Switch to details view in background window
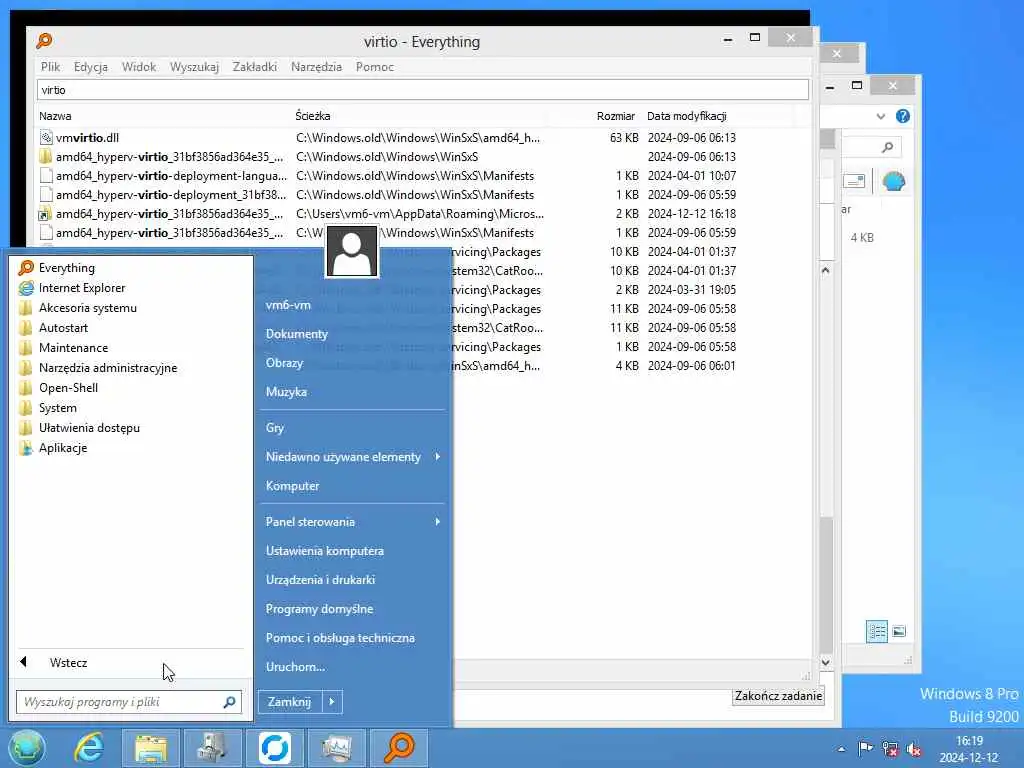Viewport: 1024px width, 768px height. coord(876,632)
